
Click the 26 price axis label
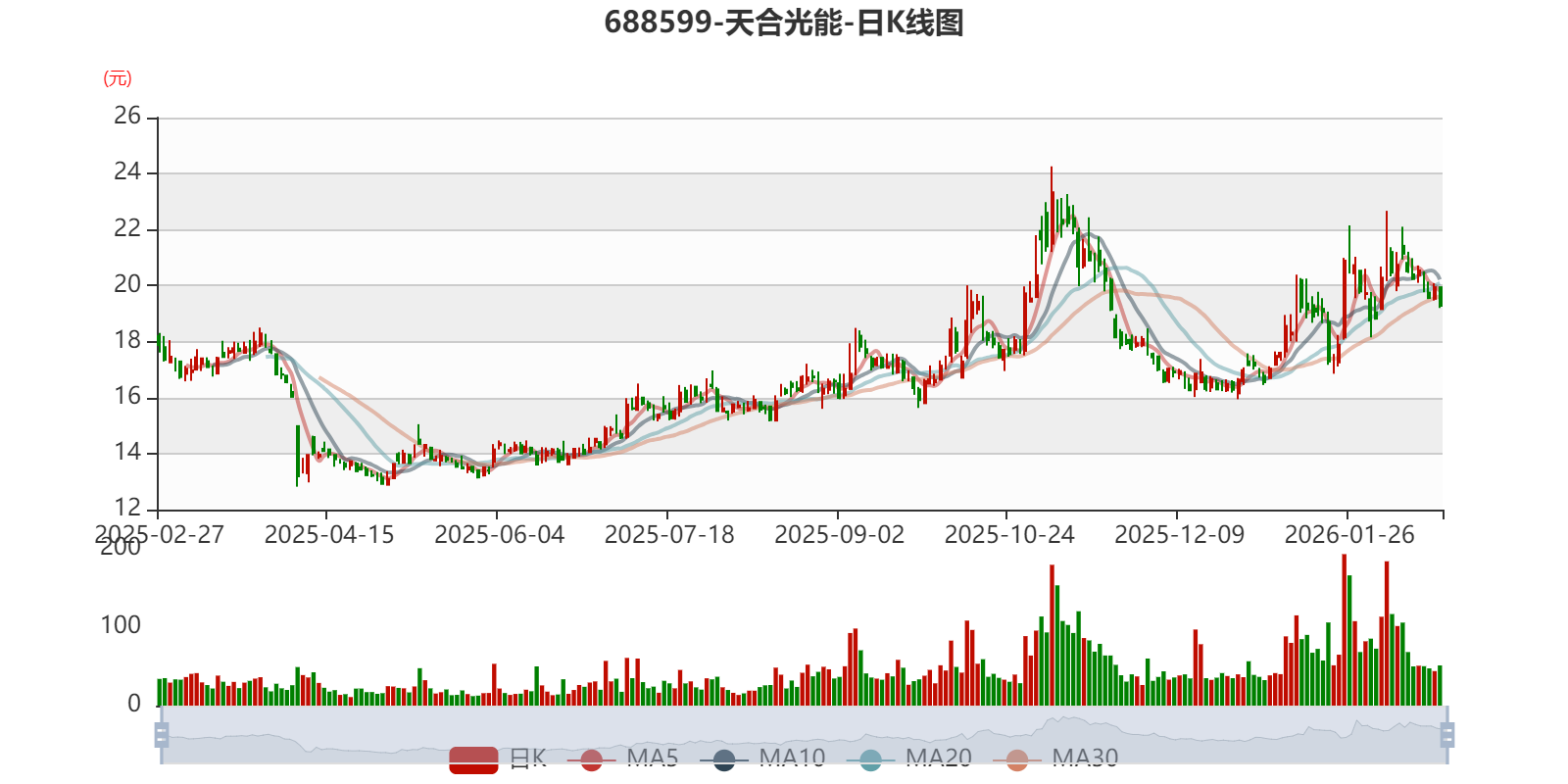(x=127, y=116)
